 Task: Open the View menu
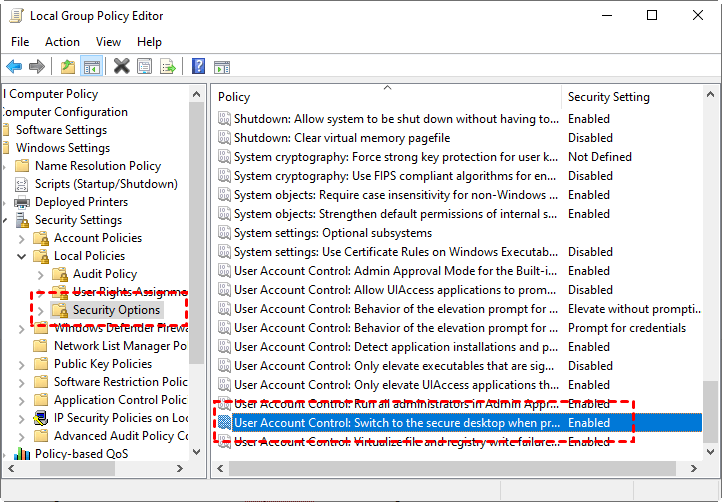tap(108, 42)
